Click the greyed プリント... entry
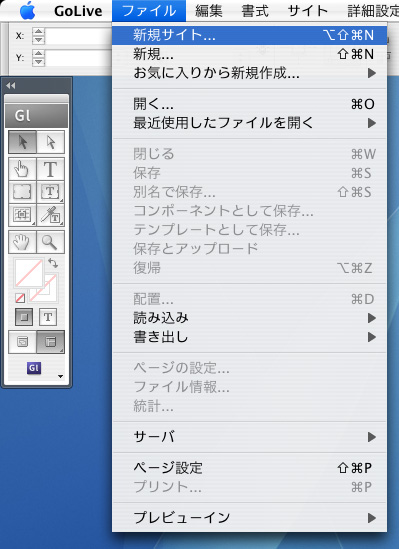The width and height of the screenshot is (399, 549). tap(249, 487)
